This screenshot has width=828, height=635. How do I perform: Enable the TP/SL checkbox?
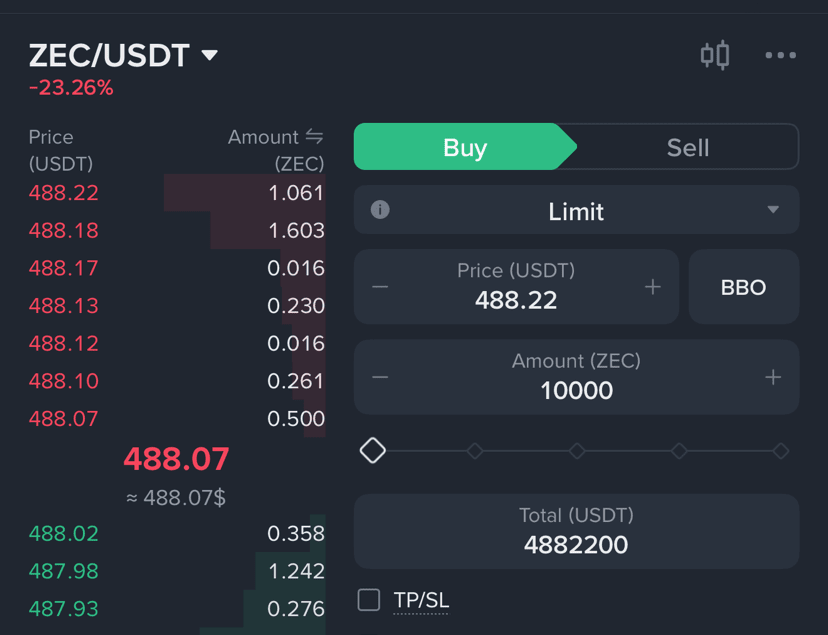coord(369,600)
